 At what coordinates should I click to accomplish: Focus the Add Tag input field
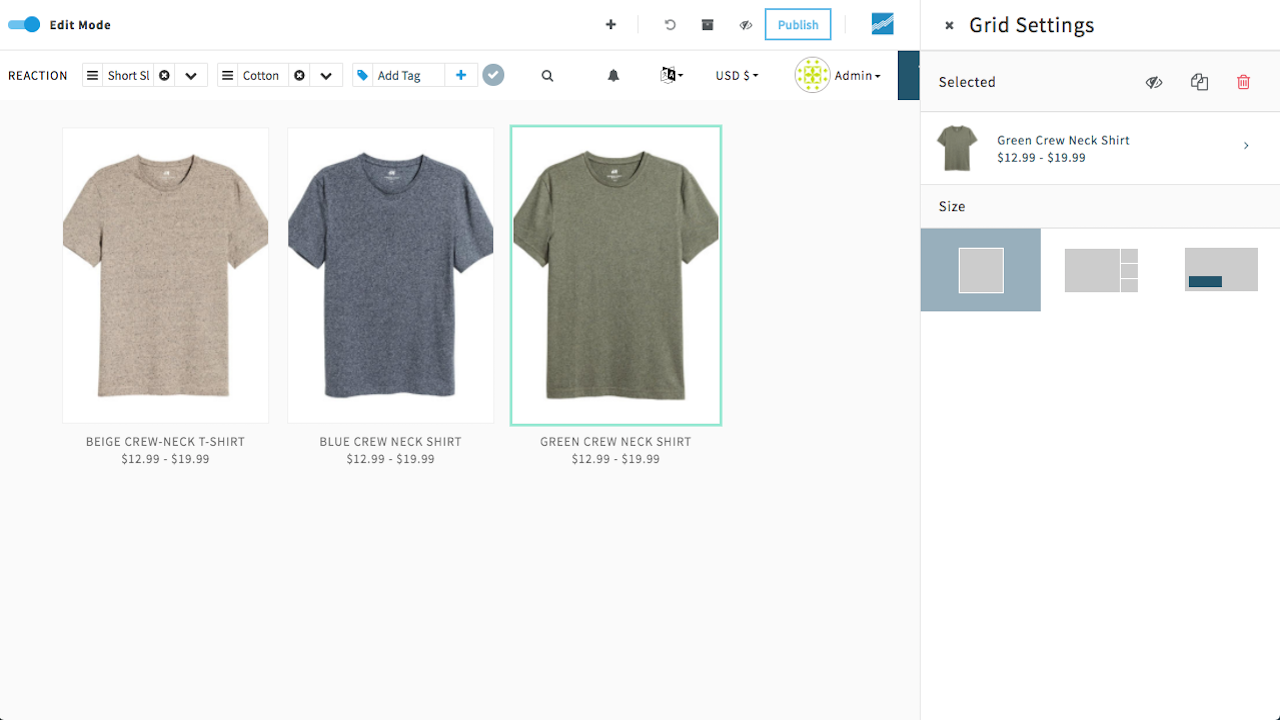coord(409,76)
